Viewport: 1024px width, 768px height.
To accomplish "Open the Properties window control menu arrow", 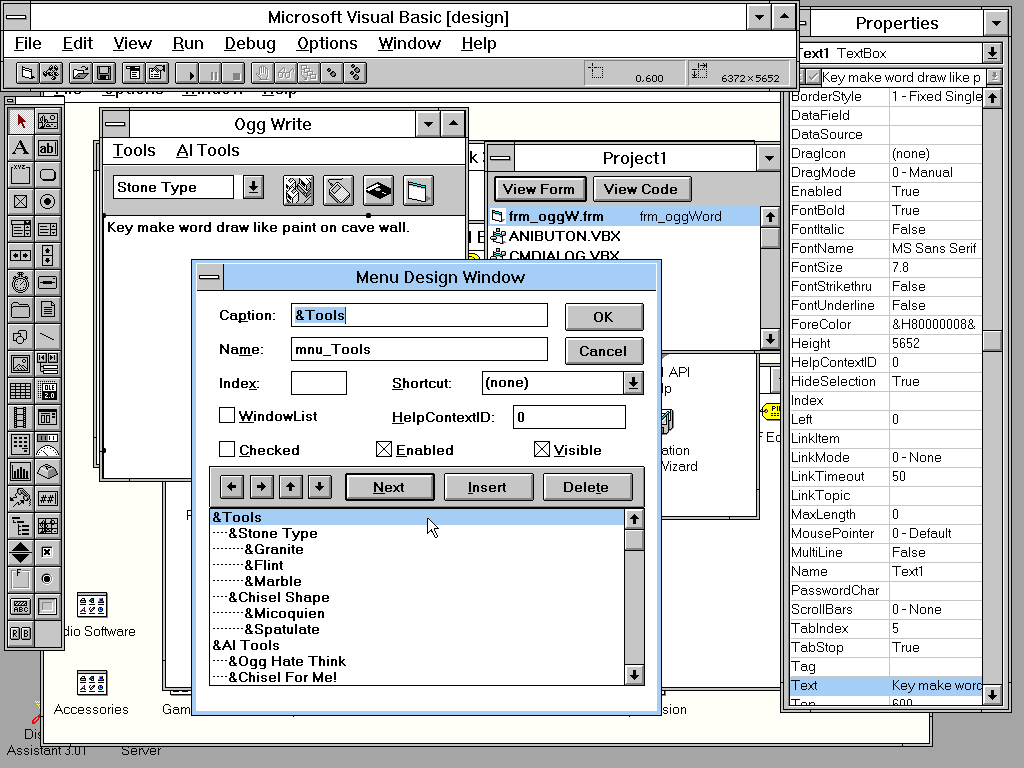I will (x=996, y=24).
